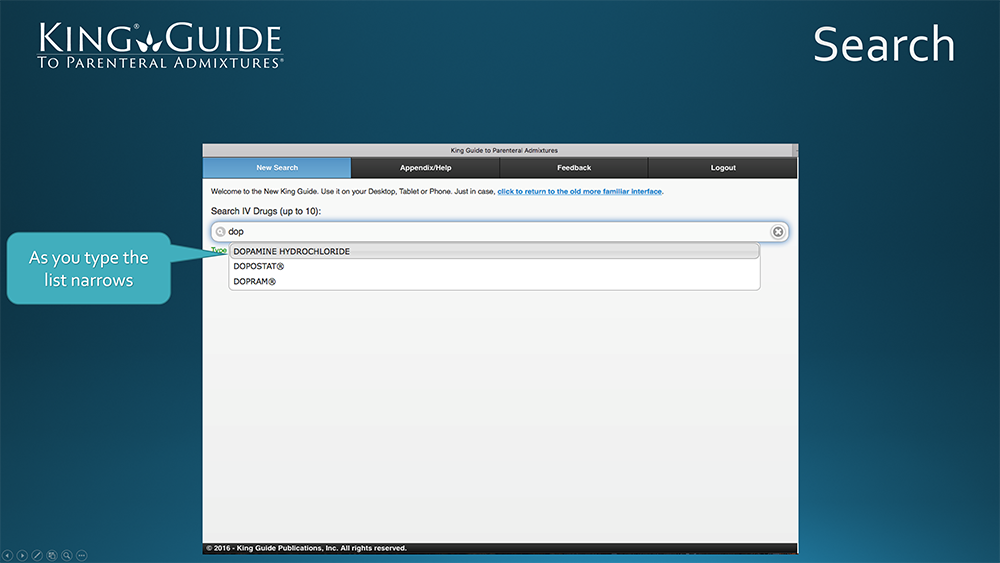Advance to next slide arrow icon
1000x563 pixels.
click(22, 555)
